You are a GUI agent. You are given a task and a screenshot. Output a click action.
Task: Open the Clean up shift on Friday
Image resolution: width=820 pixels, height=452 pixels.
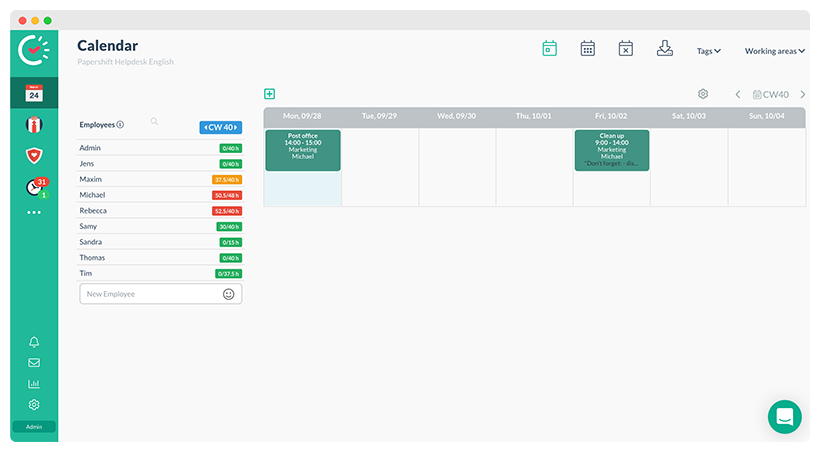tap(612, 150)
